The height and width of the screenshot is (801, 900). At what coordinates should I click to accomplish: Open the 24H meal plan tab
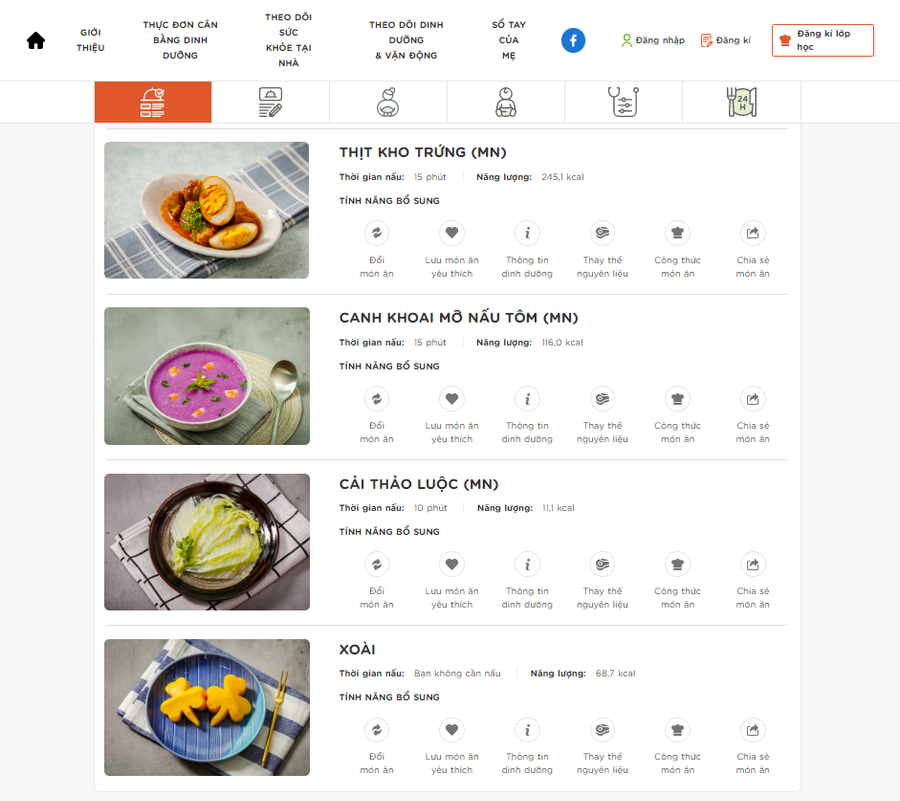click(x=741, y=102)
